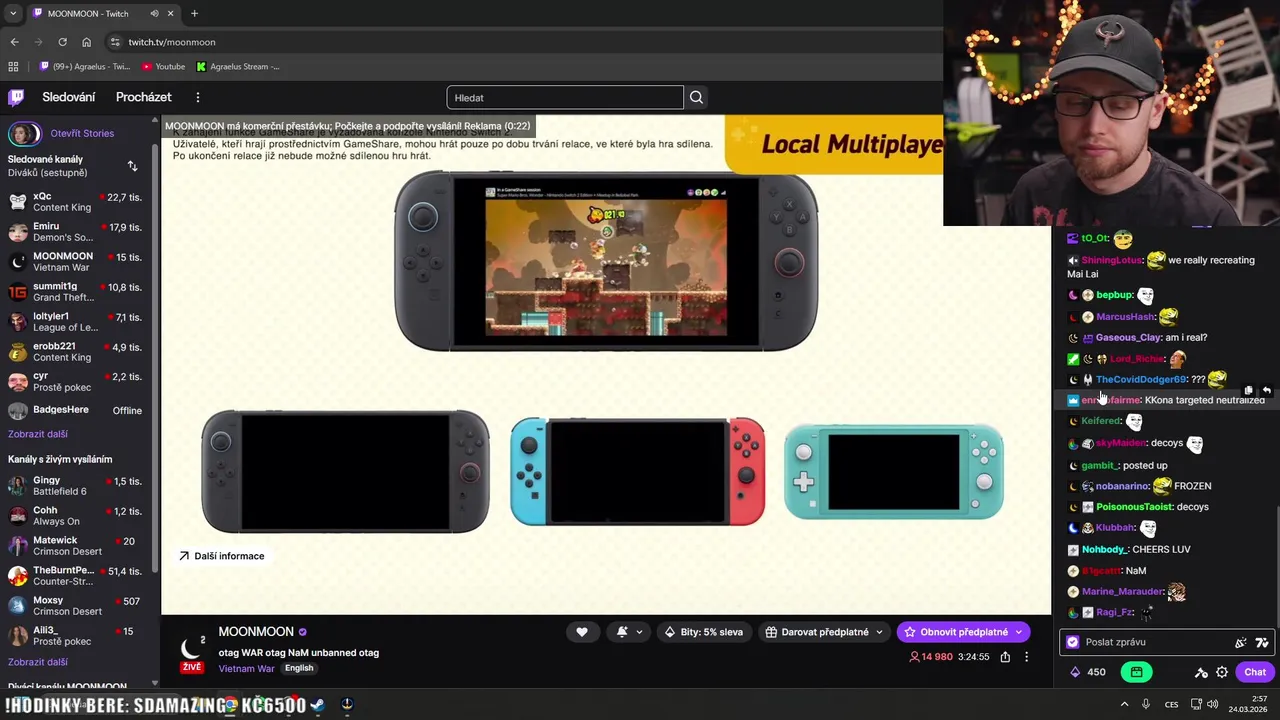The height and width of the screenshot is (720, 1280).
Task: Open the browser home page
Action: pyautogui.click(x=86, y=42)
